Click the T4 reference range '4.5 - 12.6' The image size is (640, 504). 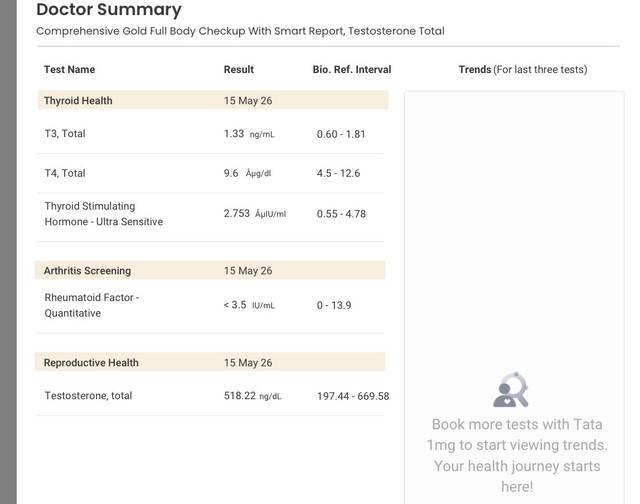tap(338, 173)
